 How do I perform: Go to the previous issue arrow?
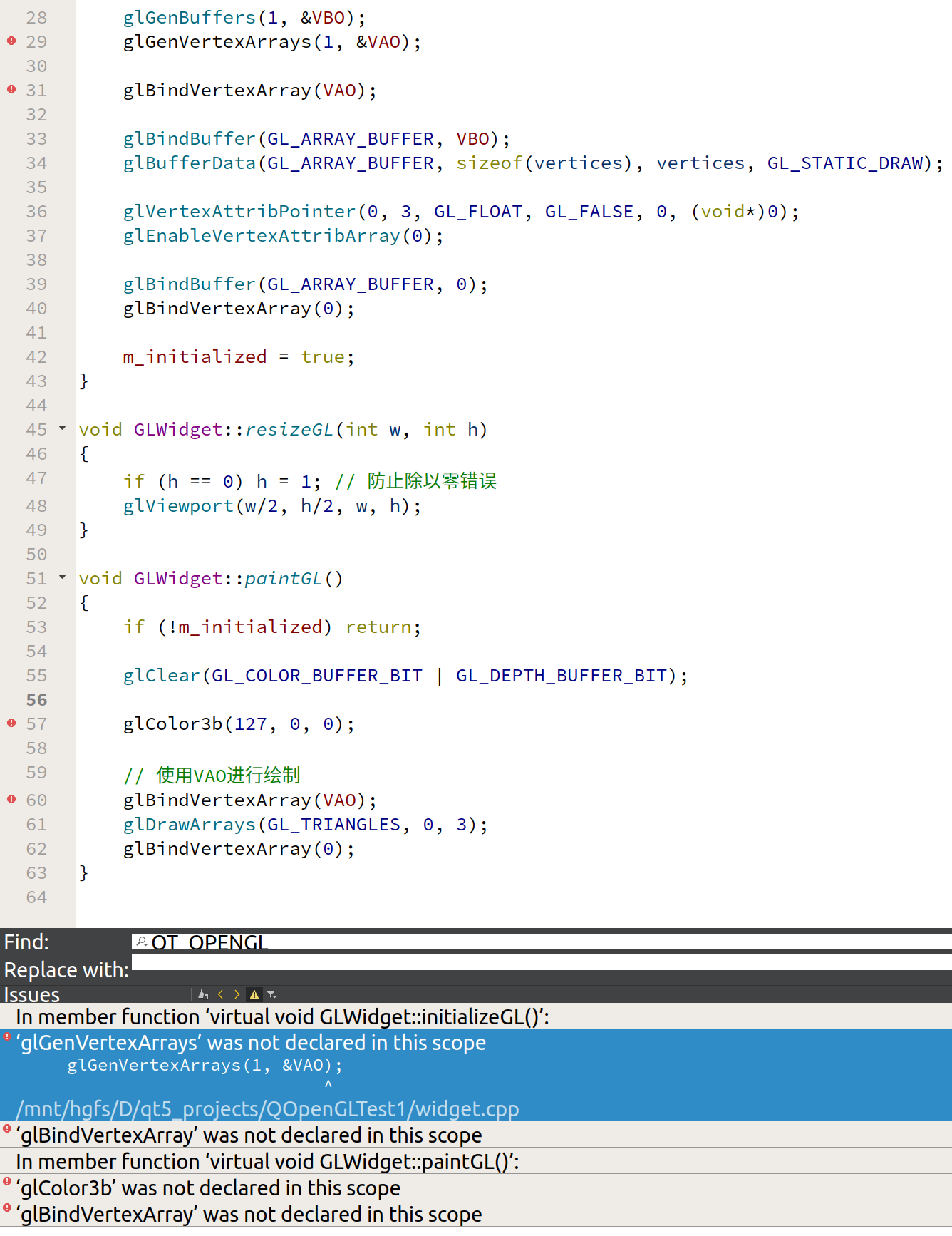click(220, 994)
